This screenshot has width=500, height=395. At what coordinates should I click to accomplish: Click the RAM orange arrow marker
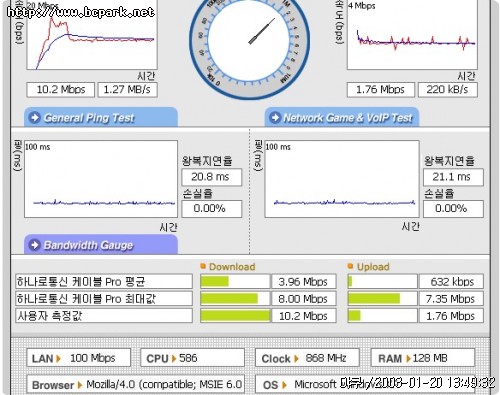tap(408, 359)
